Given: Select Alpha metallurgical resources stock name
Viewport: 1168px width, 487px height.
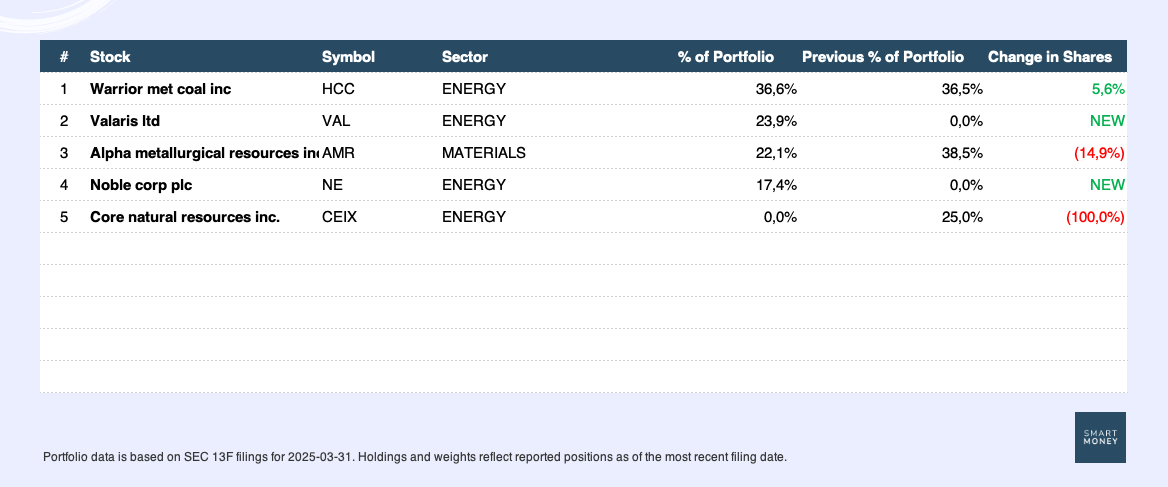Looking at the screenshot, I should click(204, 153).
